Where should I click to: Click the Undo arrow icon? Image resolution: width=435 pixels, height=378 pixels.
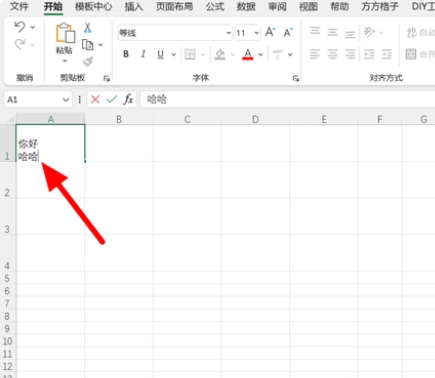(x=19, y=27)
